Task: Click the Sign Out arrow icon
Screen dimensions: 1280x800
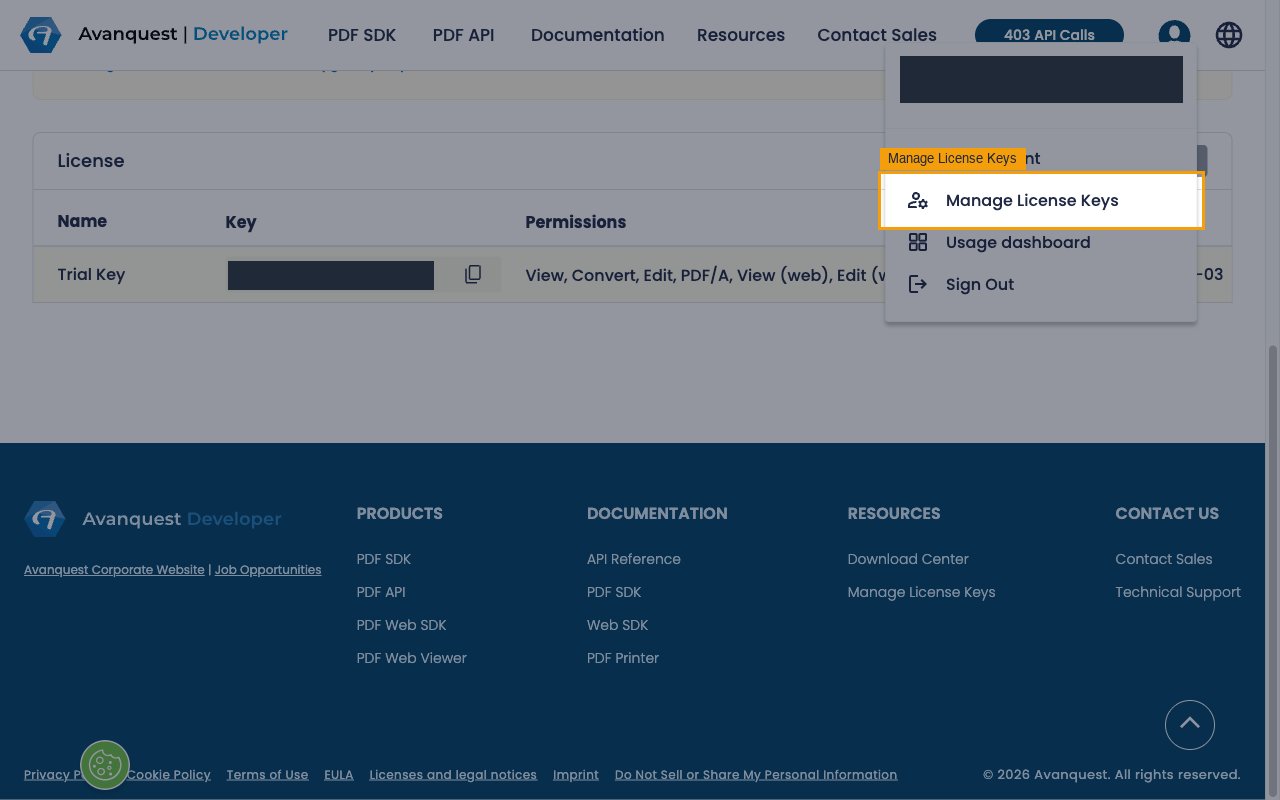Action: [x=918, y=284]
